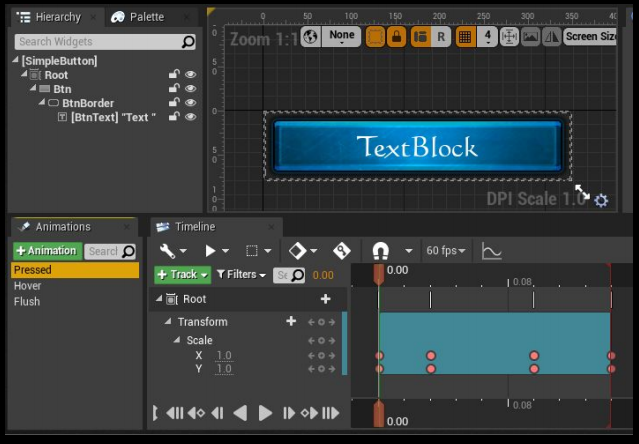This screenshot has width=639, height=444.
Task: Click the localization globe icon in viewport toolbar
Action: click(311, 36)
